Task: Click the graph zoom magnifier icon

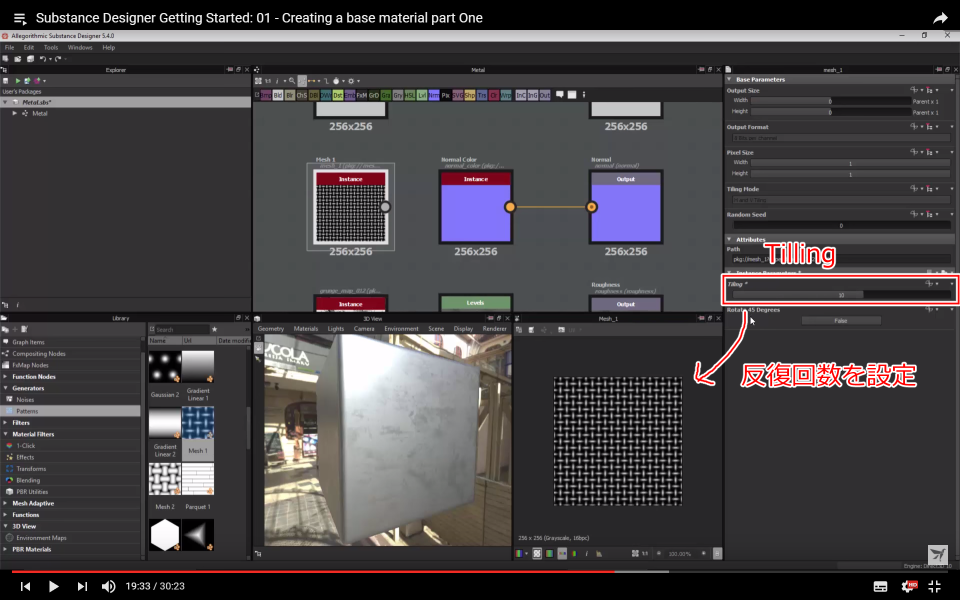Action: (x=292, y=81)
